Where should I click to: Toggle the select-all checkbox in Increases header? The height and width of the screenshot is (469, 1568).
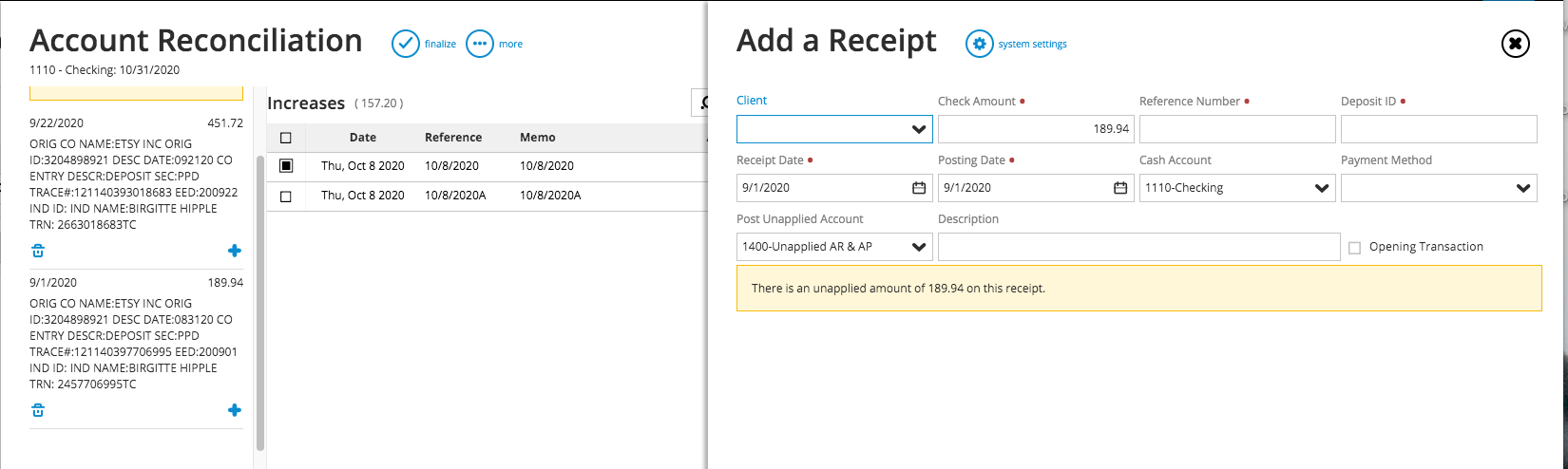286,138
